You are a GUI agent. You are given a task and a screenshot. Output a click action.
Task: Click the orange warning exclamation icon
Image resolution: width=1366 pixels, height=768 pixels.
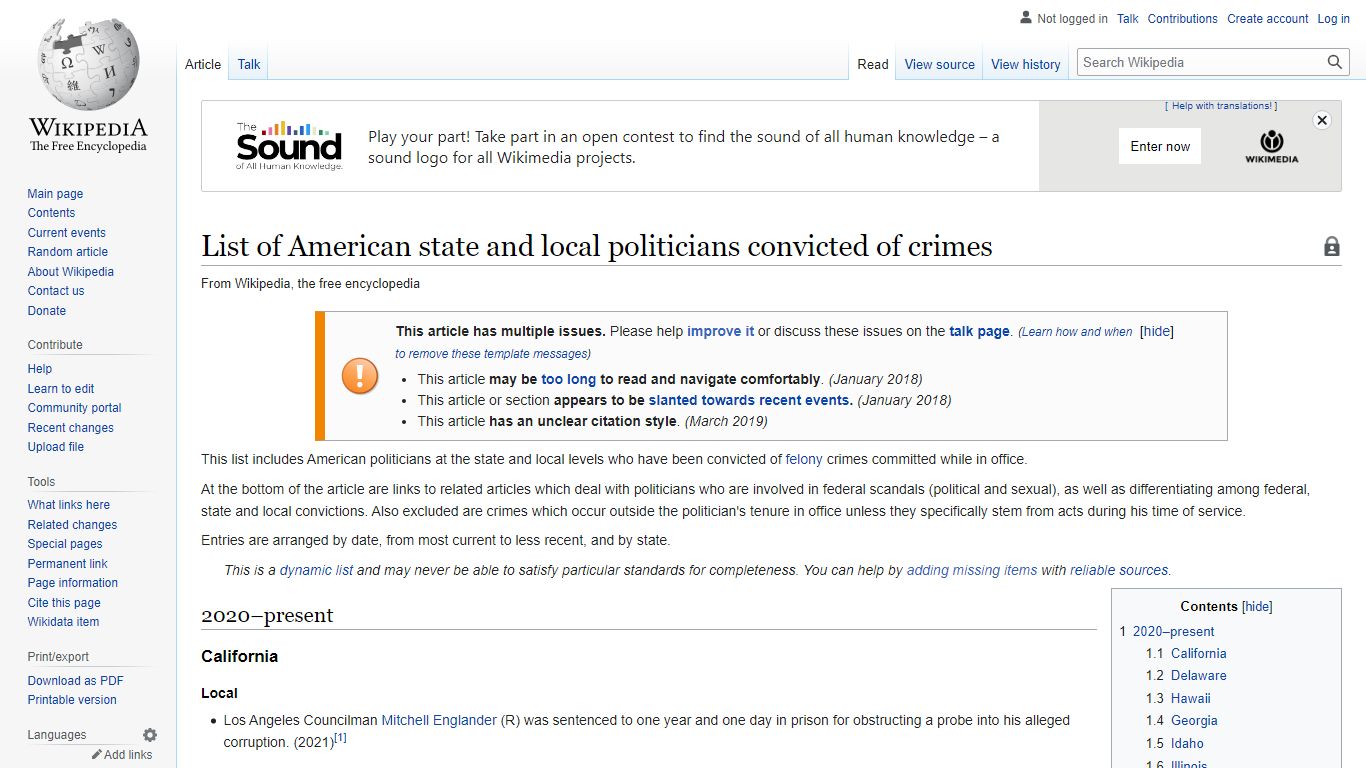pyautogui.click(x=360, y=376)
